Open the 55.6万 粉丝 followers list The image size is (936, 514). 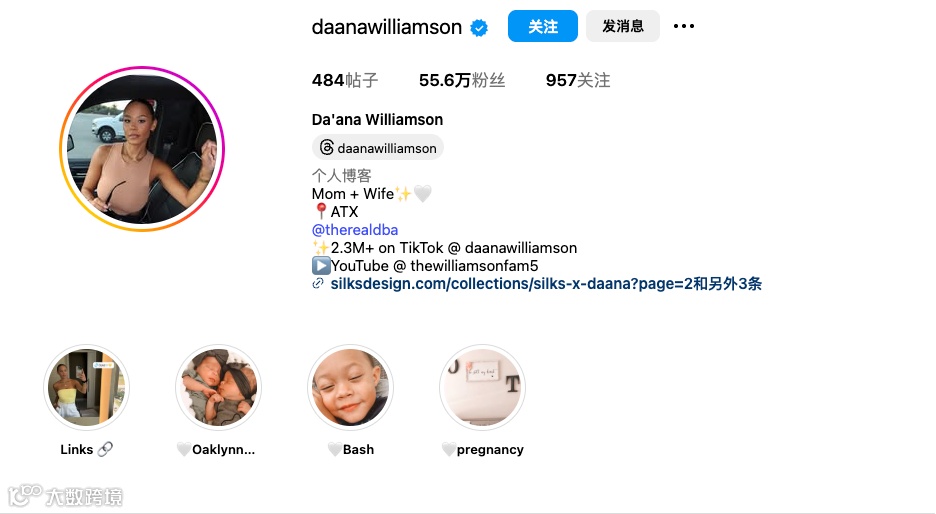pyautogui.click(x=462, y=80)
